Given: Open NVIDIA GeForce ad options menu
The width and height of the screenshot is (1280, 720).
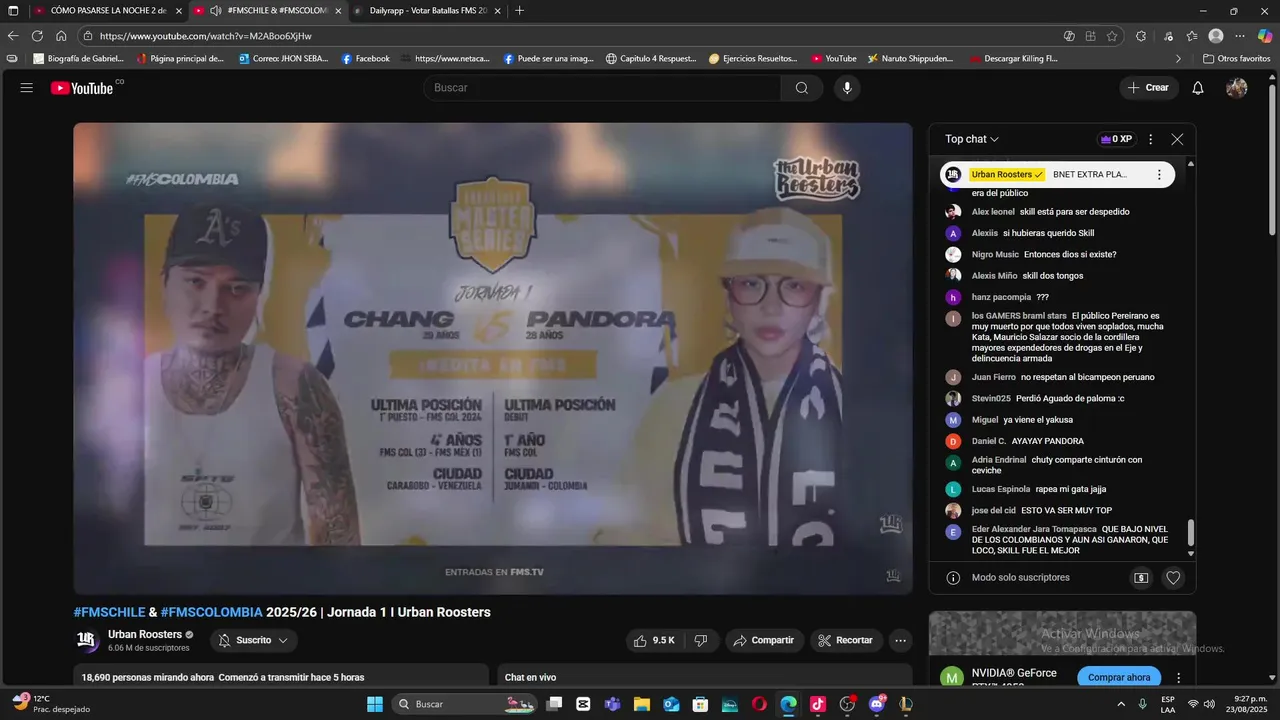Looking at the screenshot, I should pyautogui.click(x=1178, y=678).
